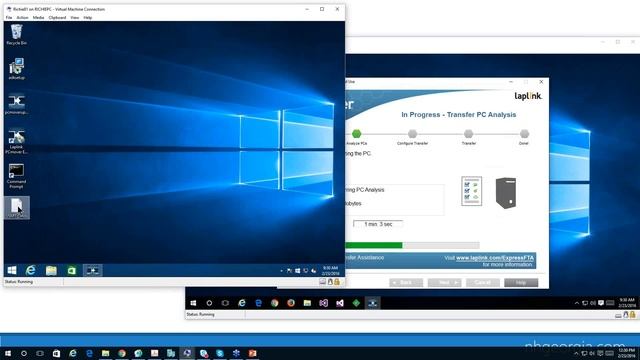The image size is (640, 360).
Task: Select the highlighted file icon below Command Prompt
Action: tap(16, 207)
